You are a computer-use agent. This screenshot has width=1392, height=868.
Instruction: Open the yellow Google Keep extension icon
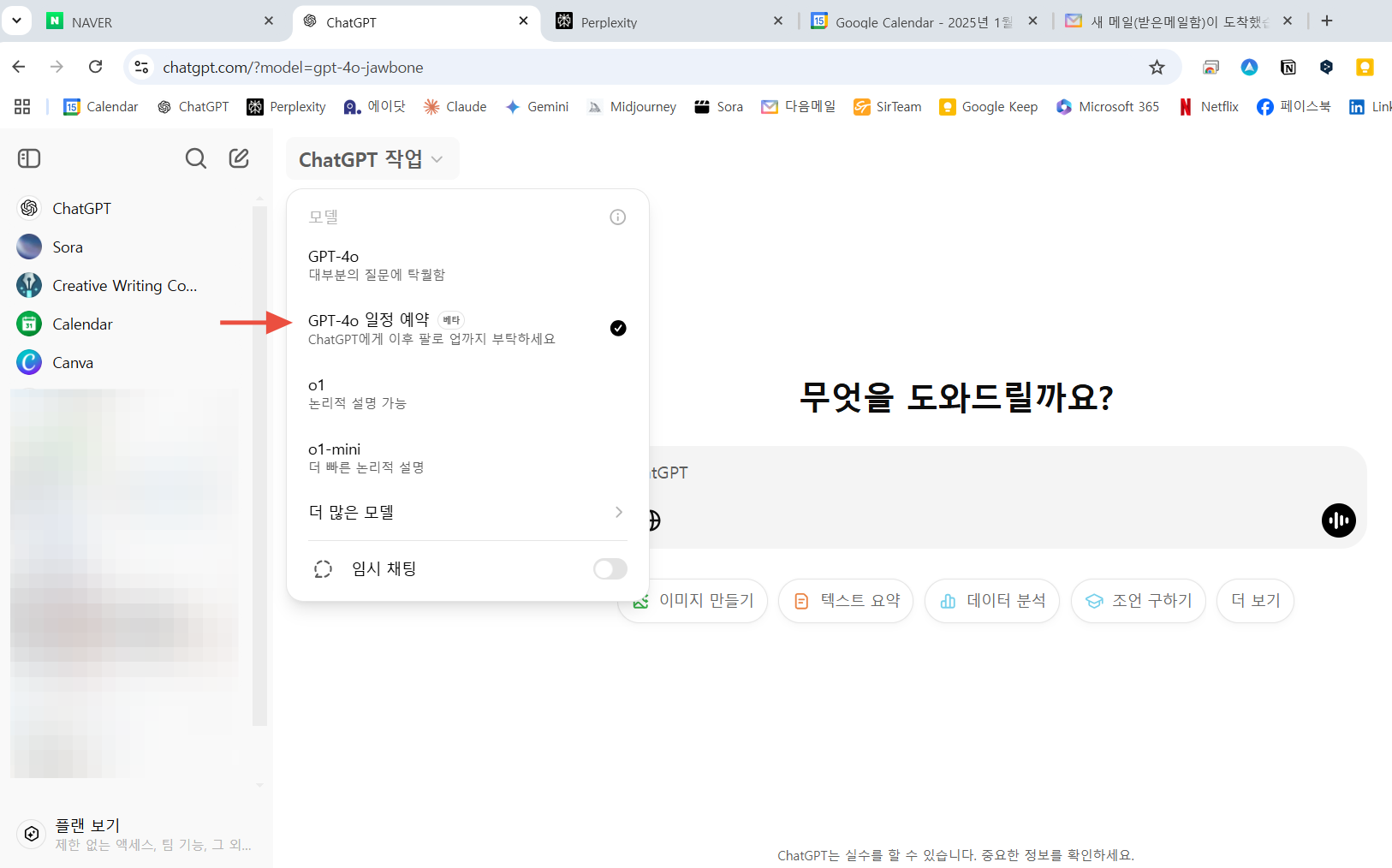[1365, 68]
